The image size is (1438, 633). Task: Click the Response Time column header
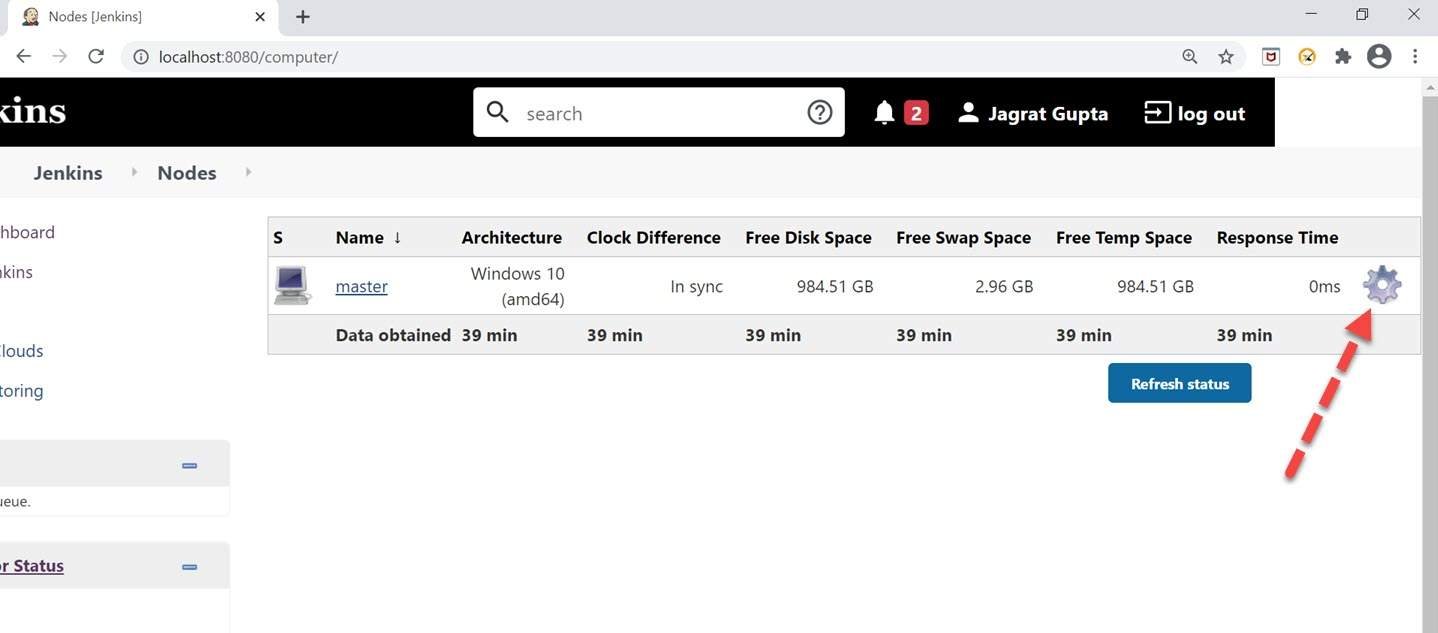tap(1277, 238)
